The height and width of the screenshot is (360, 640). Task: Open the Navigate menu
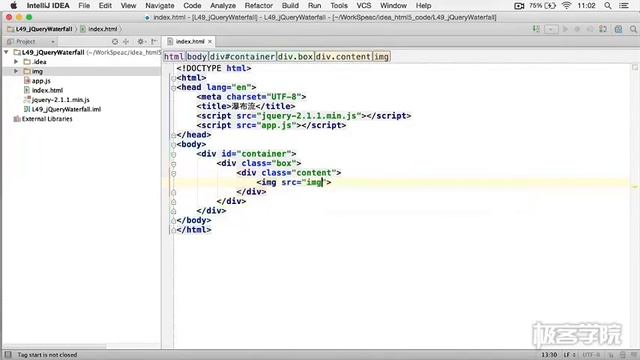160,6
